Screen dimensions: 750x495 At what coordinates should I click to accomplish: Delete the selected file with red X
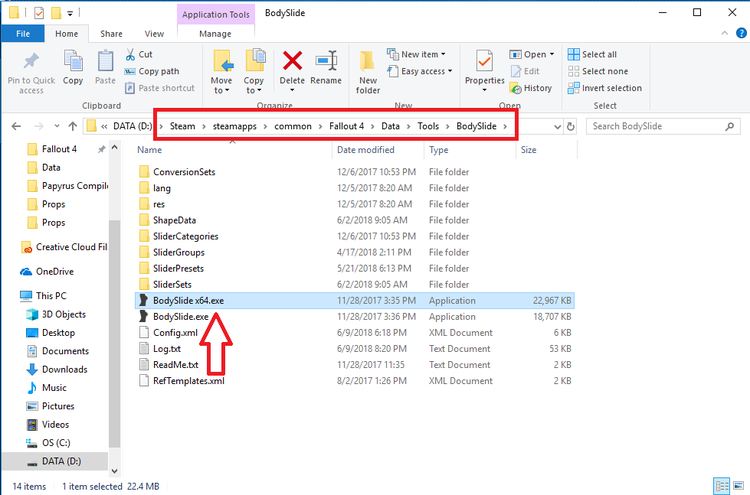(292, 61)
